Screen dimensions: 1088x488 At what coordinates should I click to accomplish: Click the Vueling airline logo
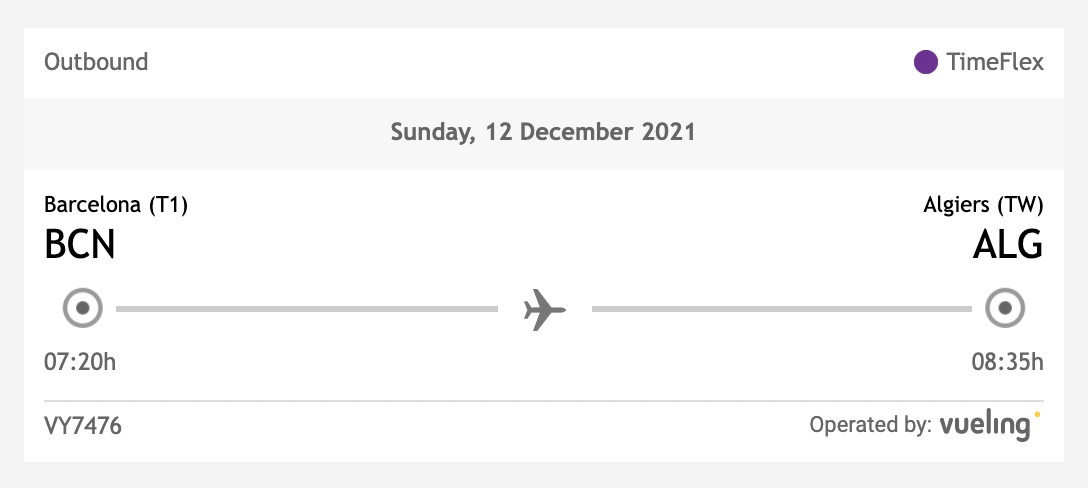(x=984, y=425)
